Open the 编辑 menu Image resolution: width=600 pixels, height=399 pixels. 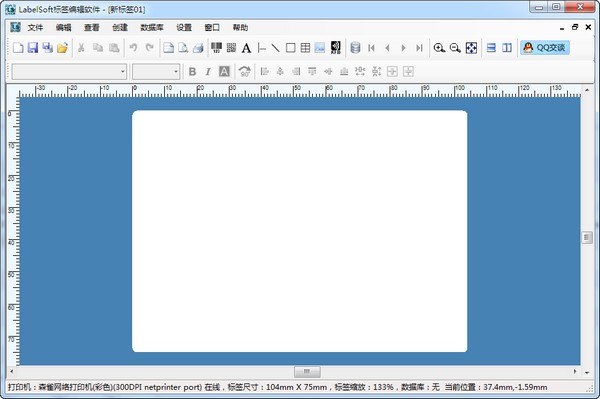64,28
